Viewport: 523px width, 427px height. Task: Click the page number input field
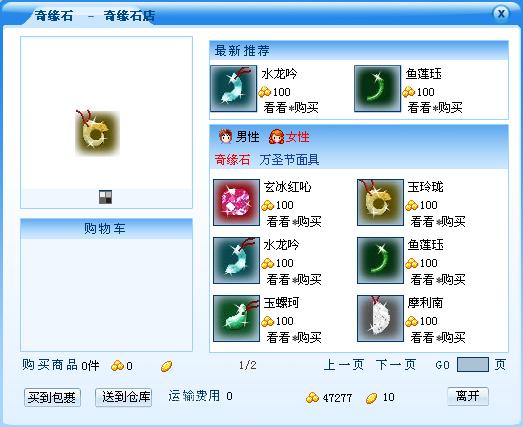473,365
